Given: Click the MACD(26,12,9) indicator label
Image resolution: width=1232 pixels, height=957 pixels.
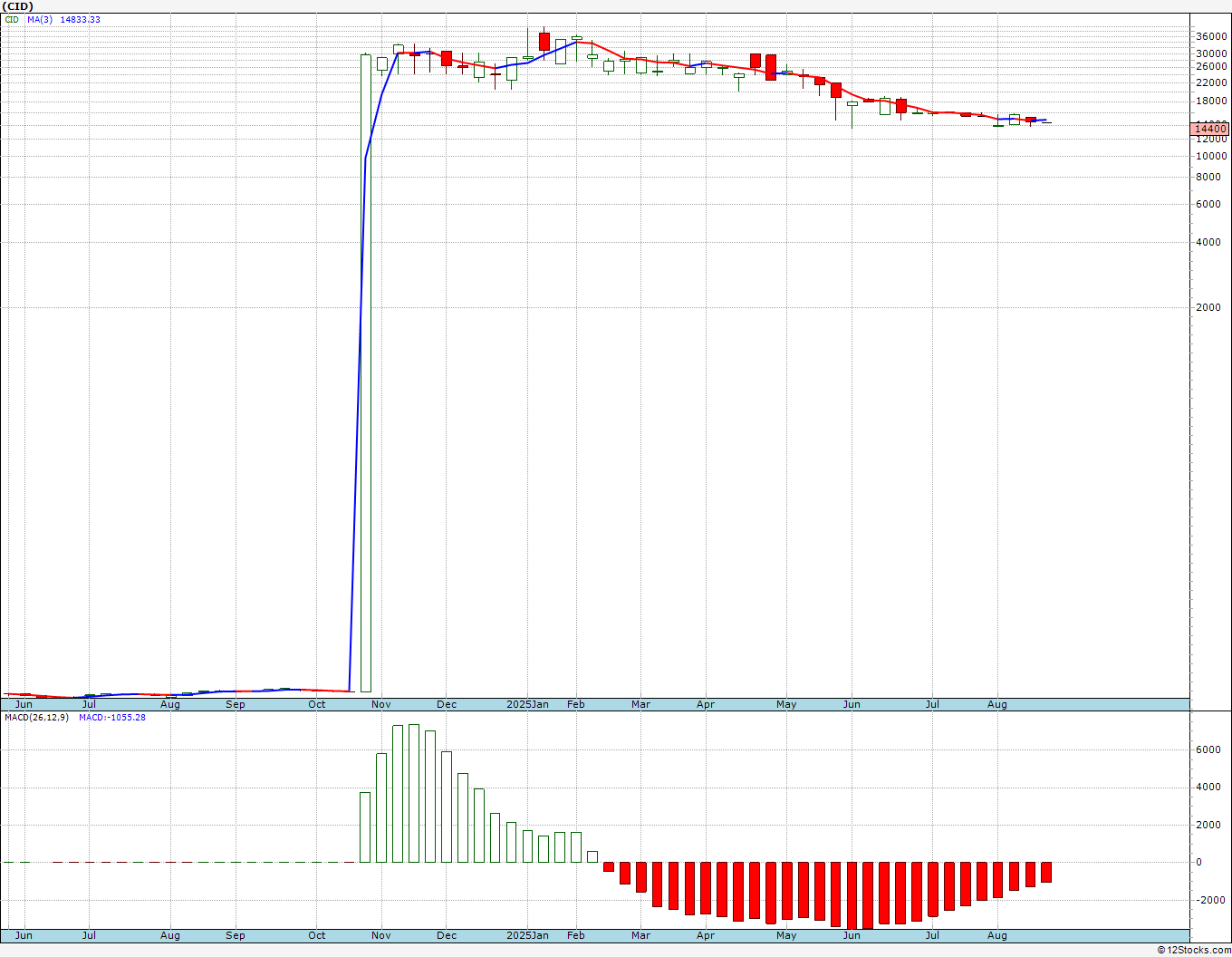Looking at the screenshot, I should point(37,717).
